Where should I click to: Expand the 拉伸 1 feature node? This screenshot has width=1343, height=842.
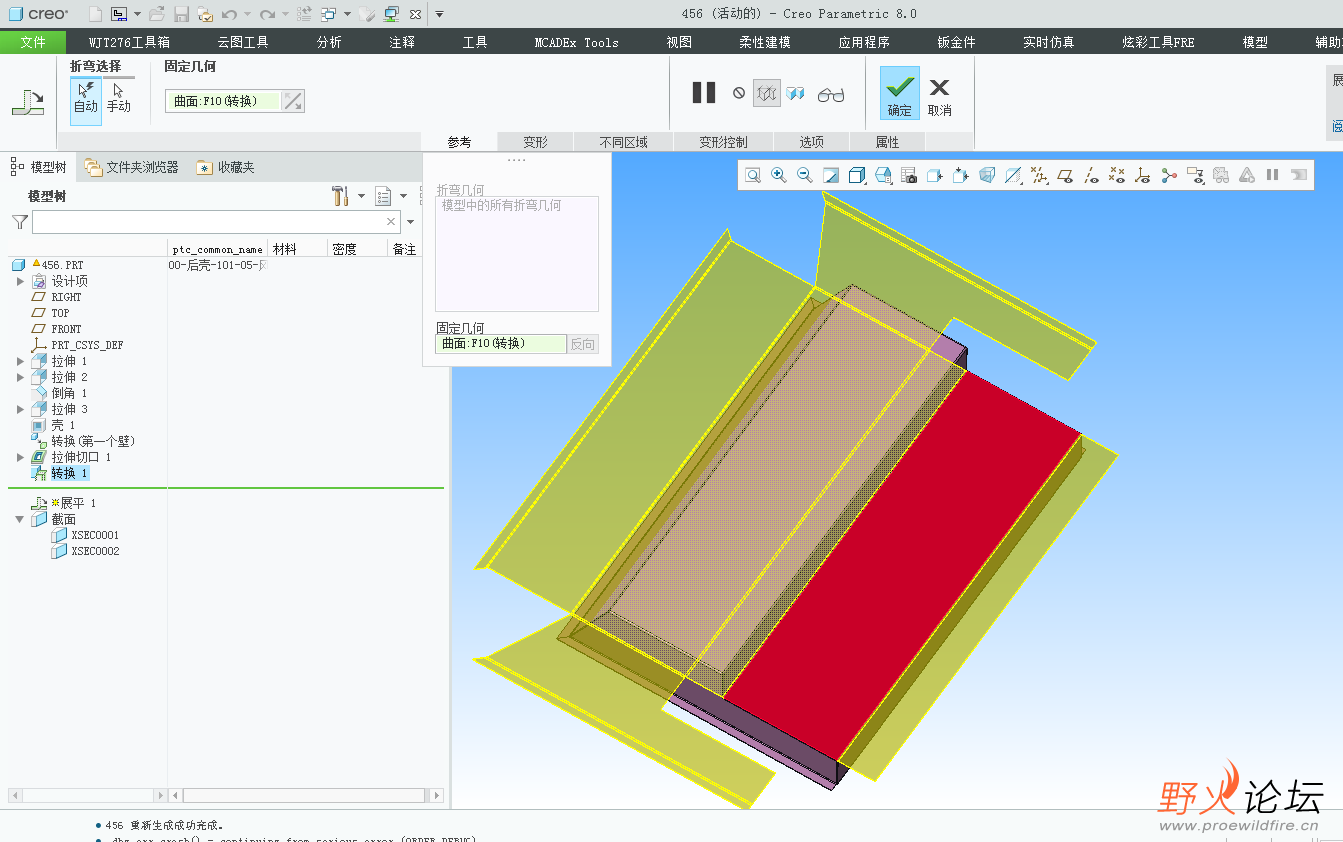click(x=20, y=361)
